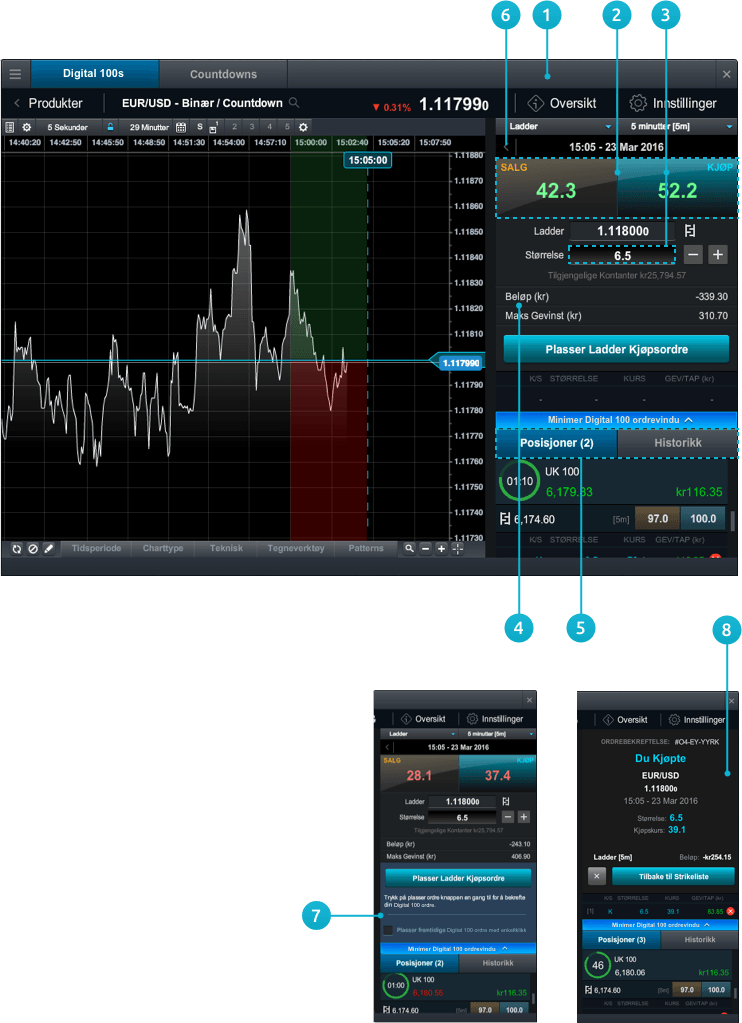Decrease Størrelse with minus button, main panel
Viewport: 742px width, 1023px height.
[x=693, y=255]
